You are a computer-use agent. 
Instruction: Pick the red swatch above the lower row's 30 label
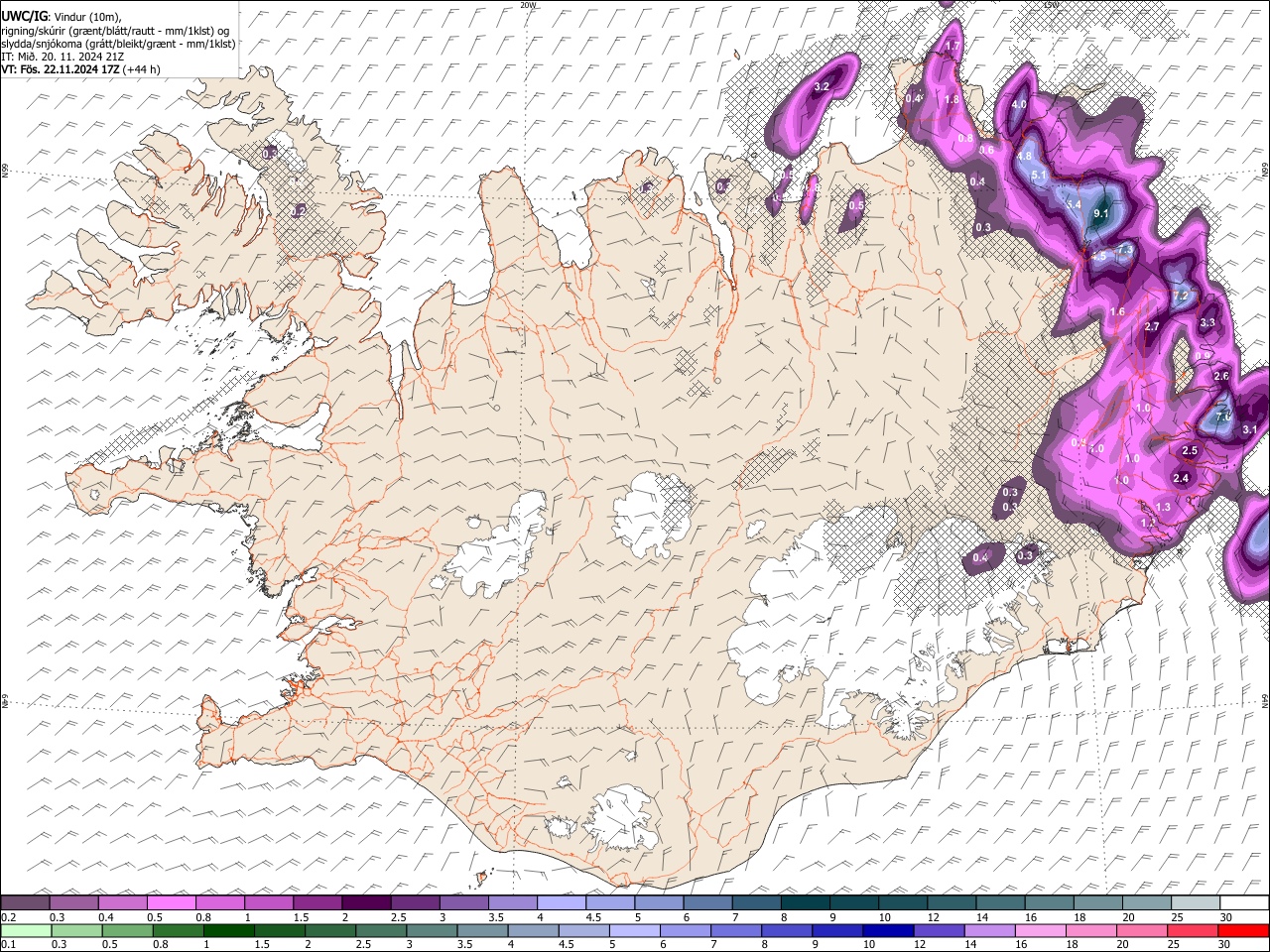click(1244, 931)
